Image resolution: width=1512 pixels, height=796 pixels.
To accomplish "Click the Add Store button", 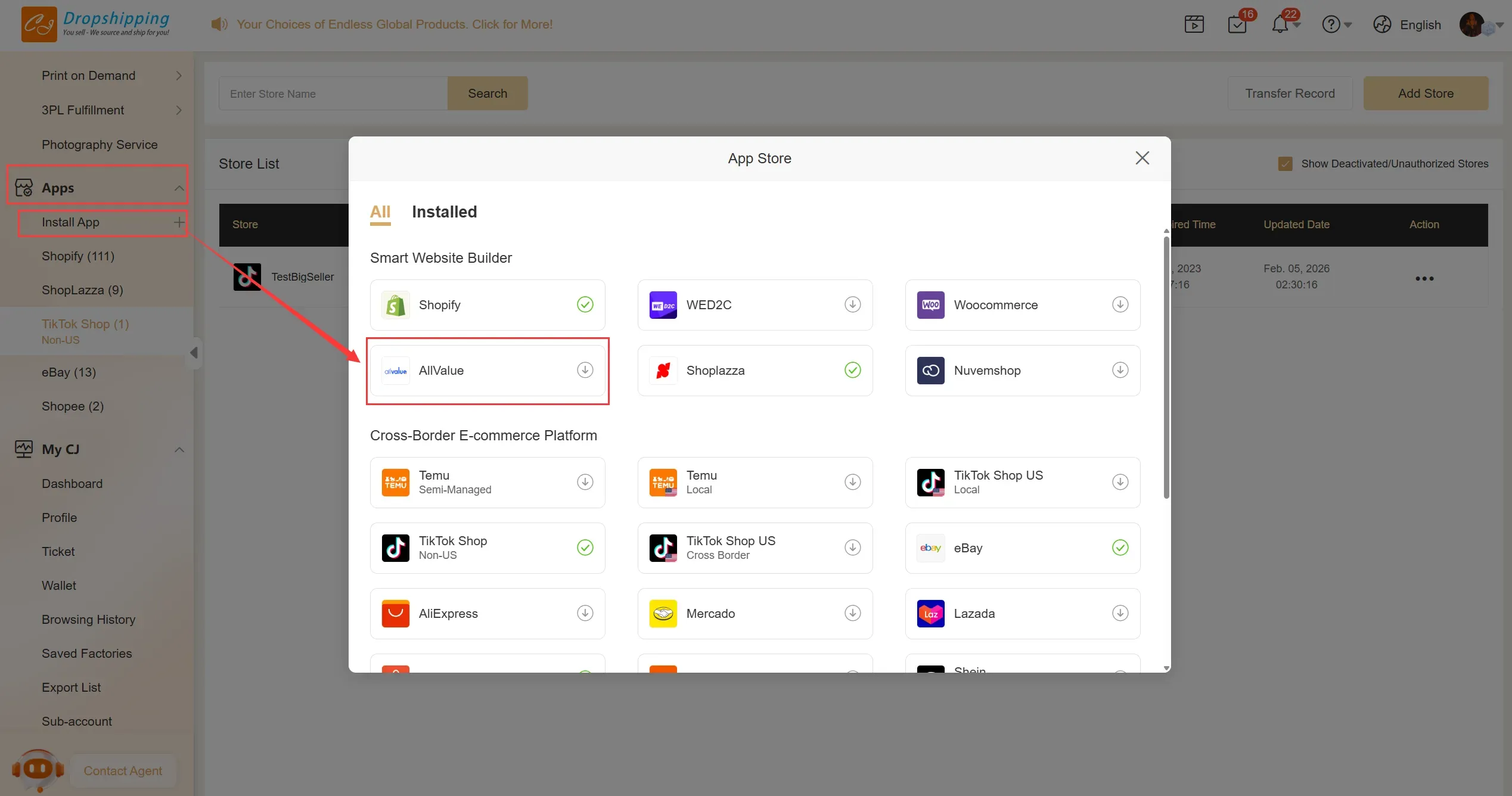I will click(1425, 94).
